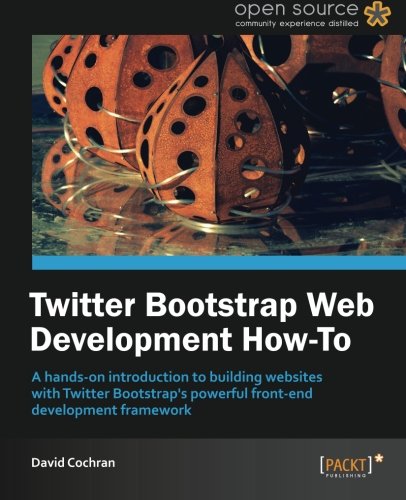Click the cover photo of rusted sculpture
406x500 pixels.
(x=219, y=145)
